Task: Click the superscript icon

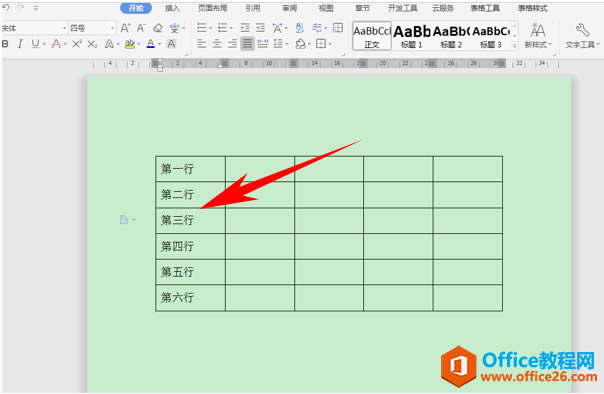Action: click(77, 44)
